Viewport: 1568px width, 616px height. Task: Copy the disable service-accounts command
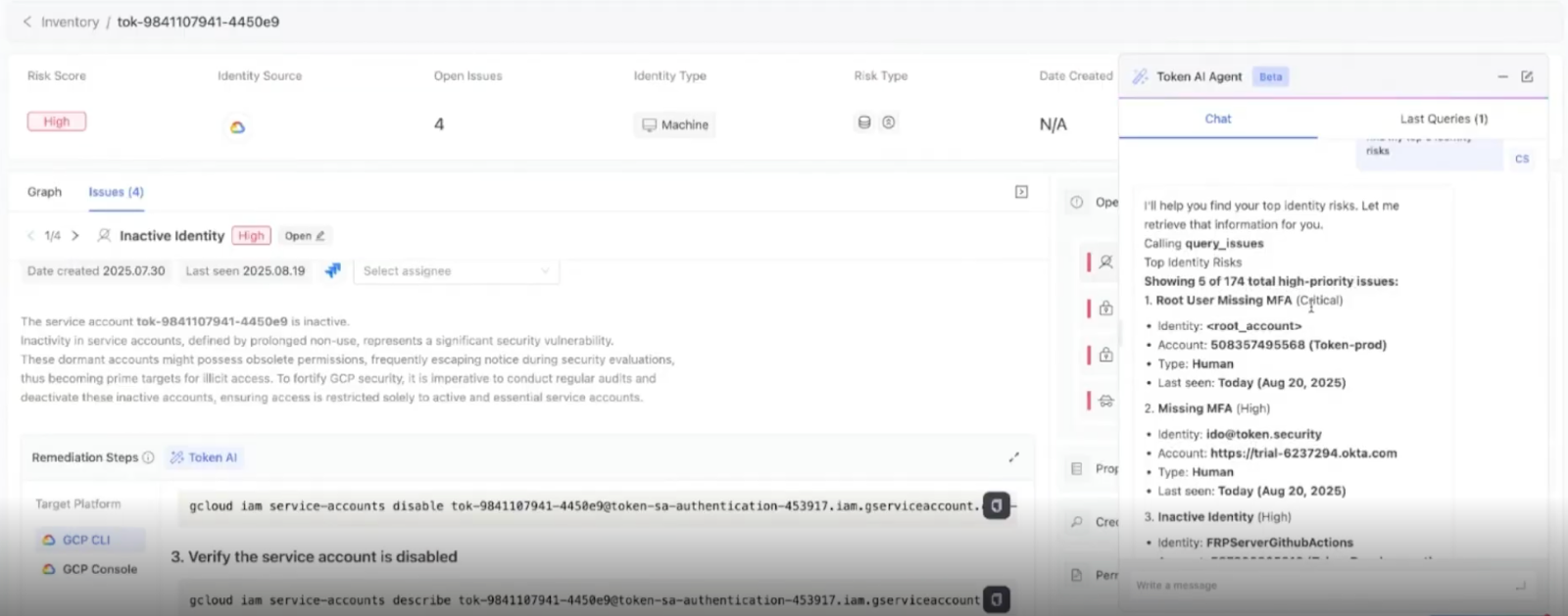coord(996,506)
